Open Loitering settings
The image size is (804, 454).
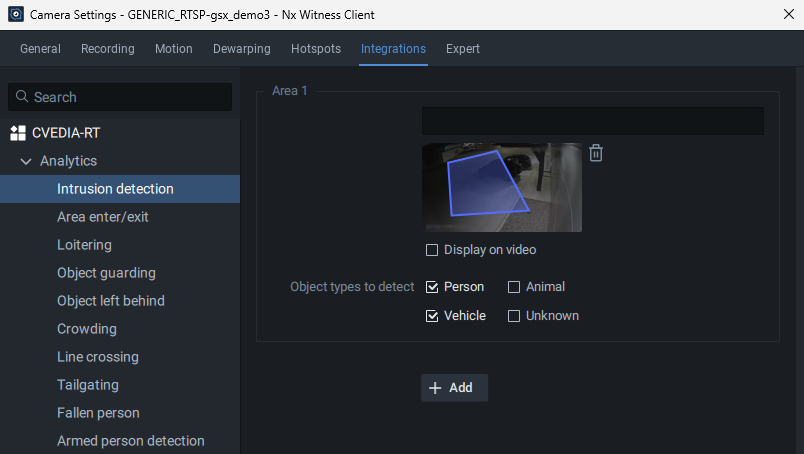120,245
